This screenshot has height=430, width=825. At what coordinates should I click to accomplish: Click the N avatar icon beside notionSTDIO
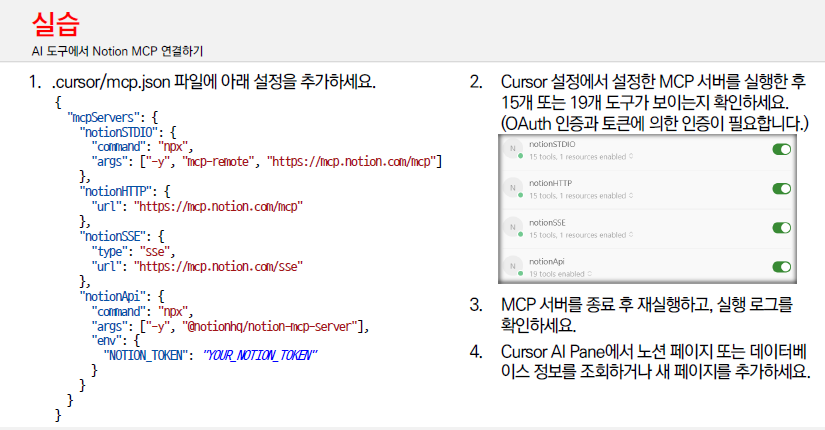512,149
